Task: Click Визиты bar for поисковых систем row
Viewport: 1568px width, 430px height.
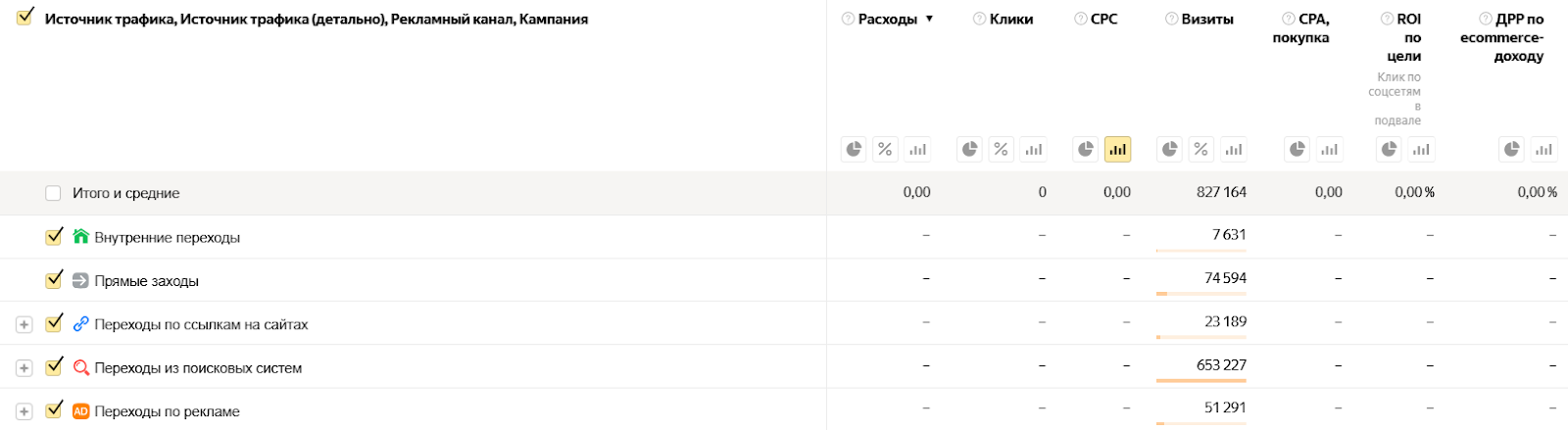Action: tap(1200, 380)
